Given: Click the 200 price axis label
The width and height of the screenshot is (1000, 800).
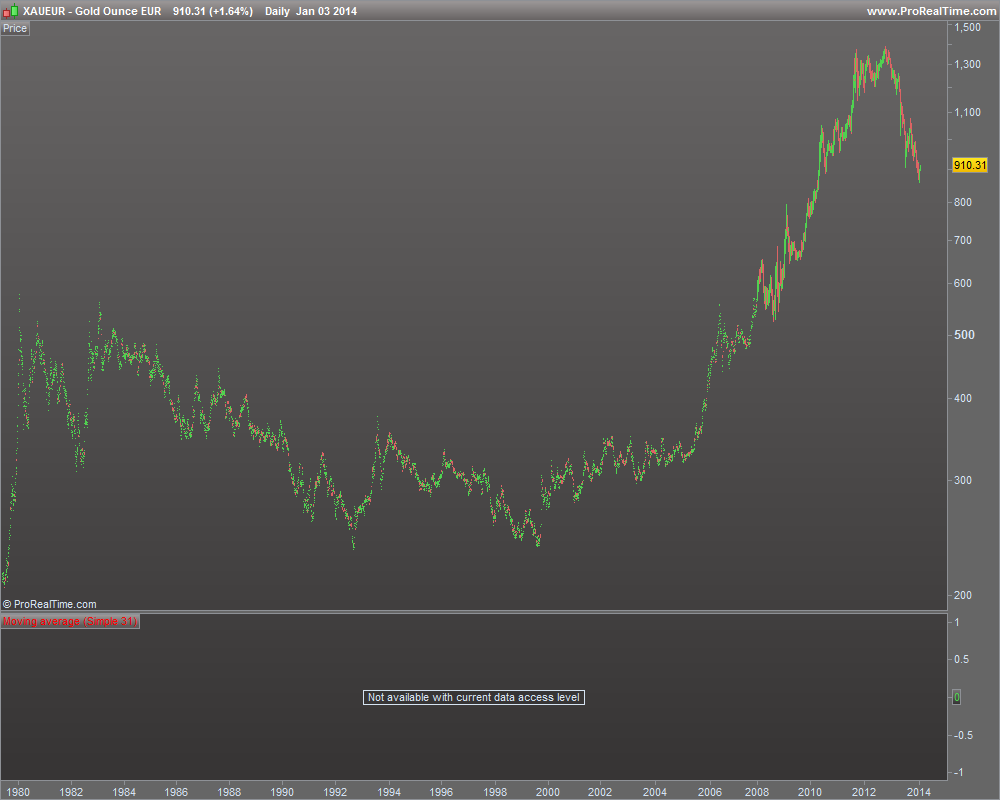Looking at the screenshot, I should pos(963,595).
